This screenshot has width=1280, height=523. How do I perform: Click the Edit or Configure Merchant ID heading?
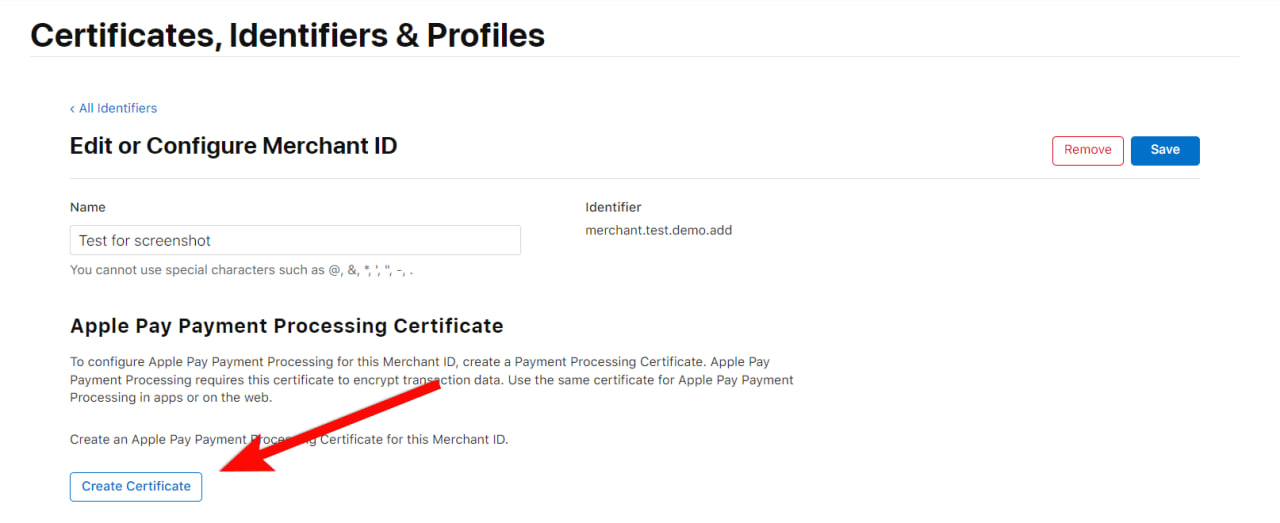coord(233,146)
